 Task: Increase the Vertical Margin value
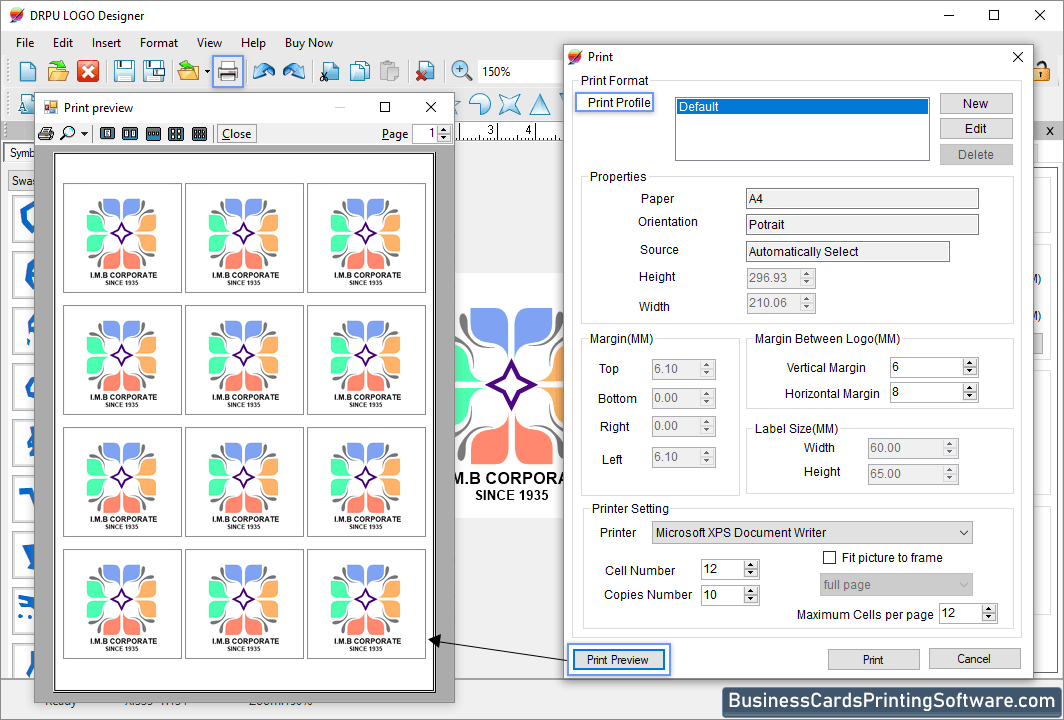pyautogui.click(x=970, y=363)
